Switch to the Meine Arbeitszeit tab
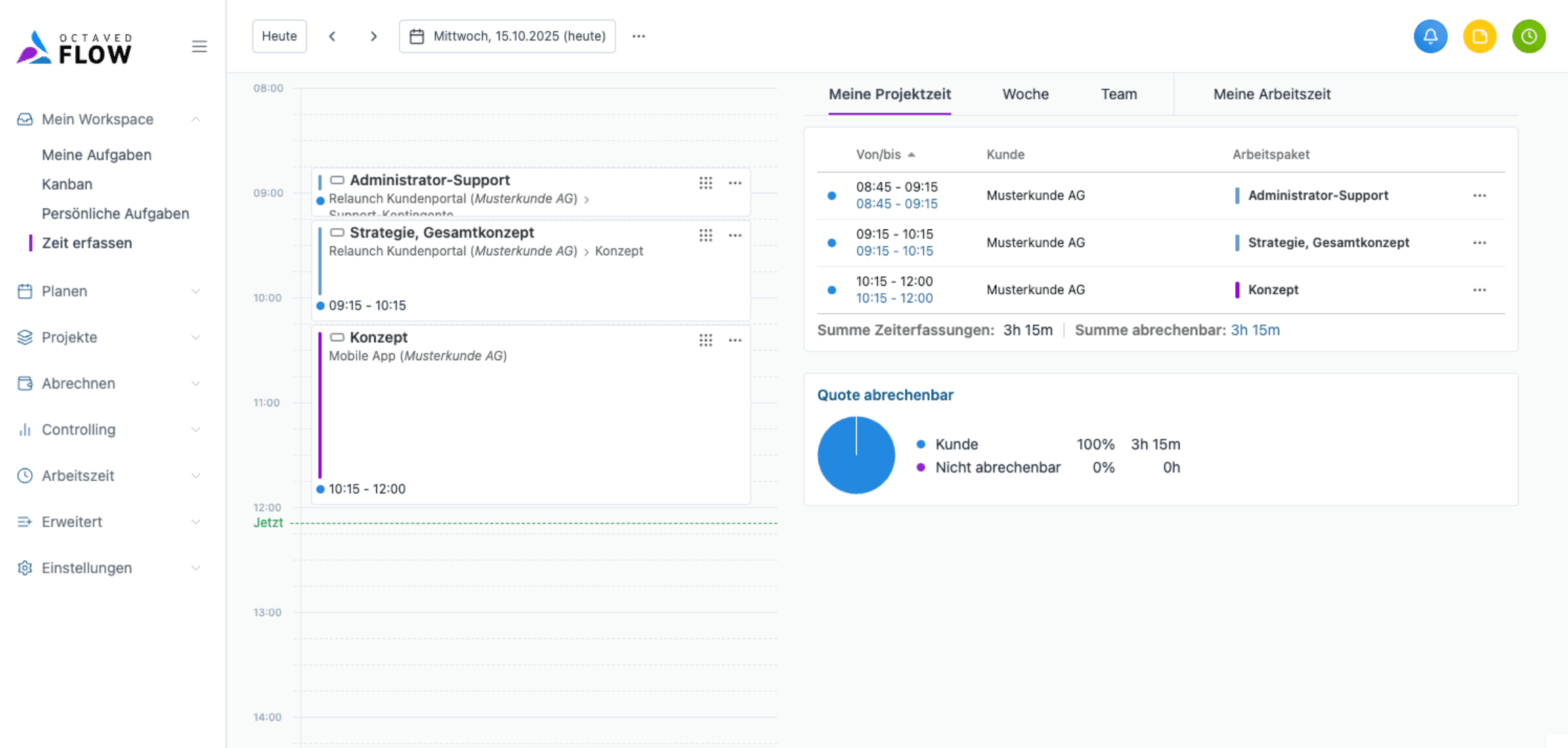 [1272, 94]
